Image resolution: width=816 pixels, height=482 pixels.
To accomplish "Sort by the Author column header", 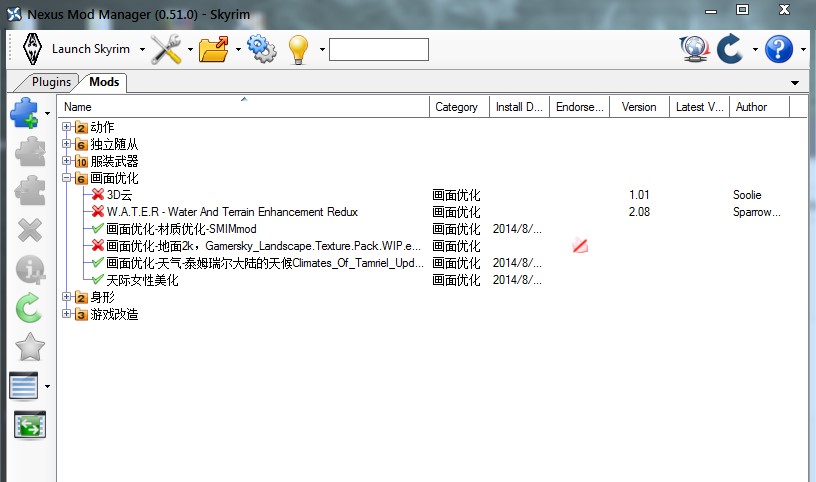I will pos(760,107).
